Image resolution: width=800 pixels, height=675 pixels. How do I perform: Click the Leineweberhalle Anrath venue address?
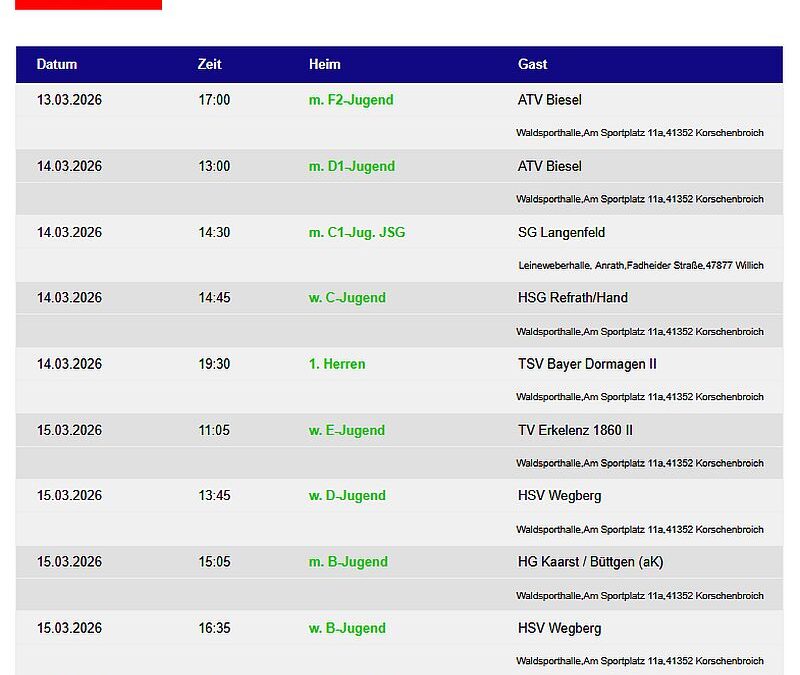click(x=640, y=265)
